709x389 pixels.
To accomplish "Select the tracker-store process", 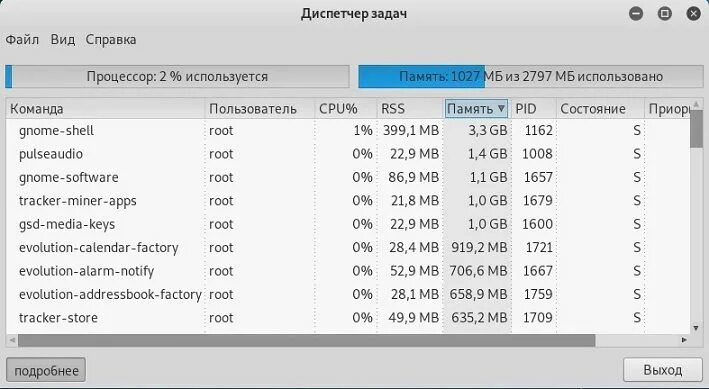I will pos(348,318).
